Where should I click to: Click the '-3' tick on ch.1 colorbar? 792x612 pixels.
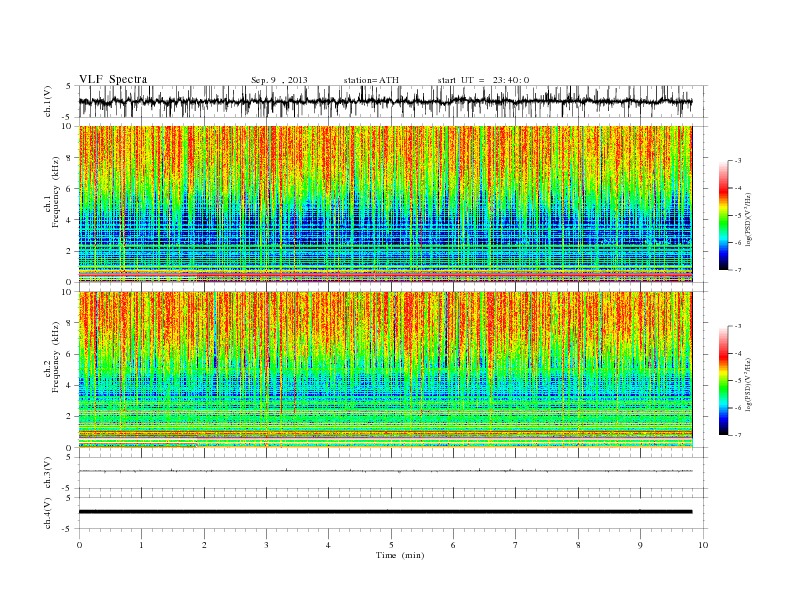pos(736,161)
